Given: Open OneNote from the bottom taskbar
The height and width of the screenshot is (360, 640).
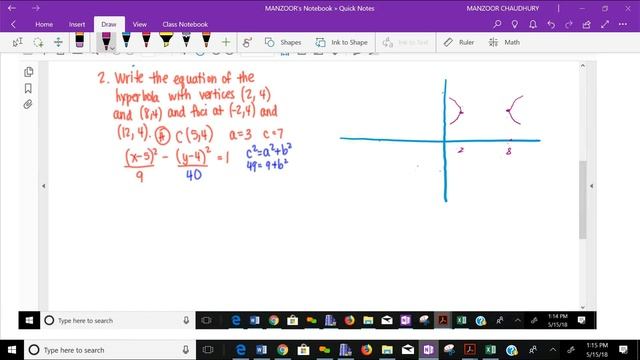Looking at the screenshot, I should click(x=428, y=350).
